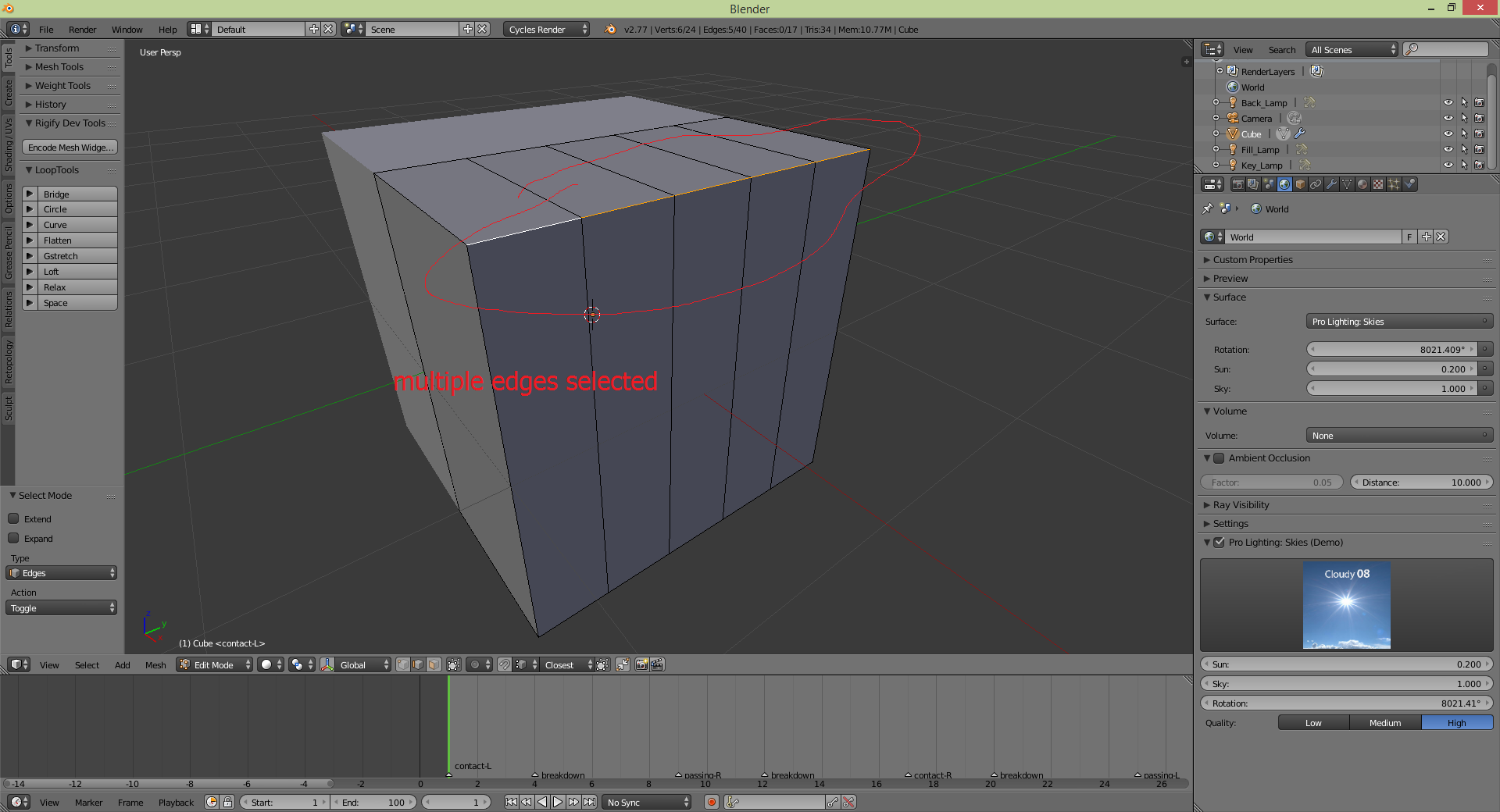Toggle Back_Lamp visibility eye
The width and height of the screenshot is (1500, 812).
coord(1448,102)
